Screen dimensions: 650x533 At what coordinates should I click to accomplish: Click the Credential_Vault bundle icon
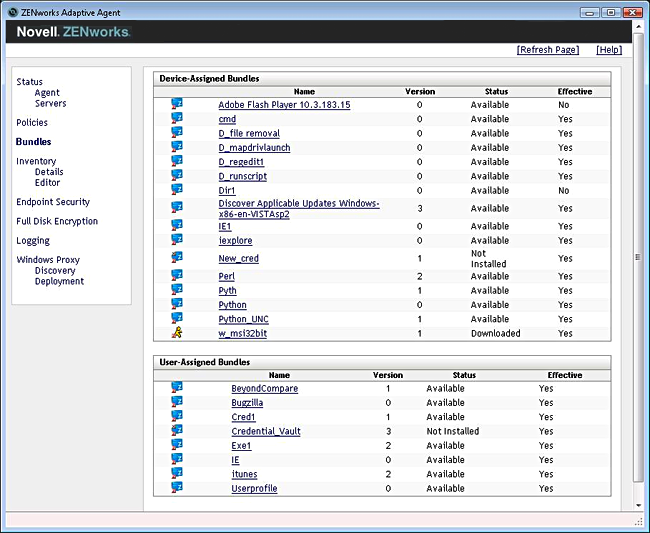tap(177, 431)
